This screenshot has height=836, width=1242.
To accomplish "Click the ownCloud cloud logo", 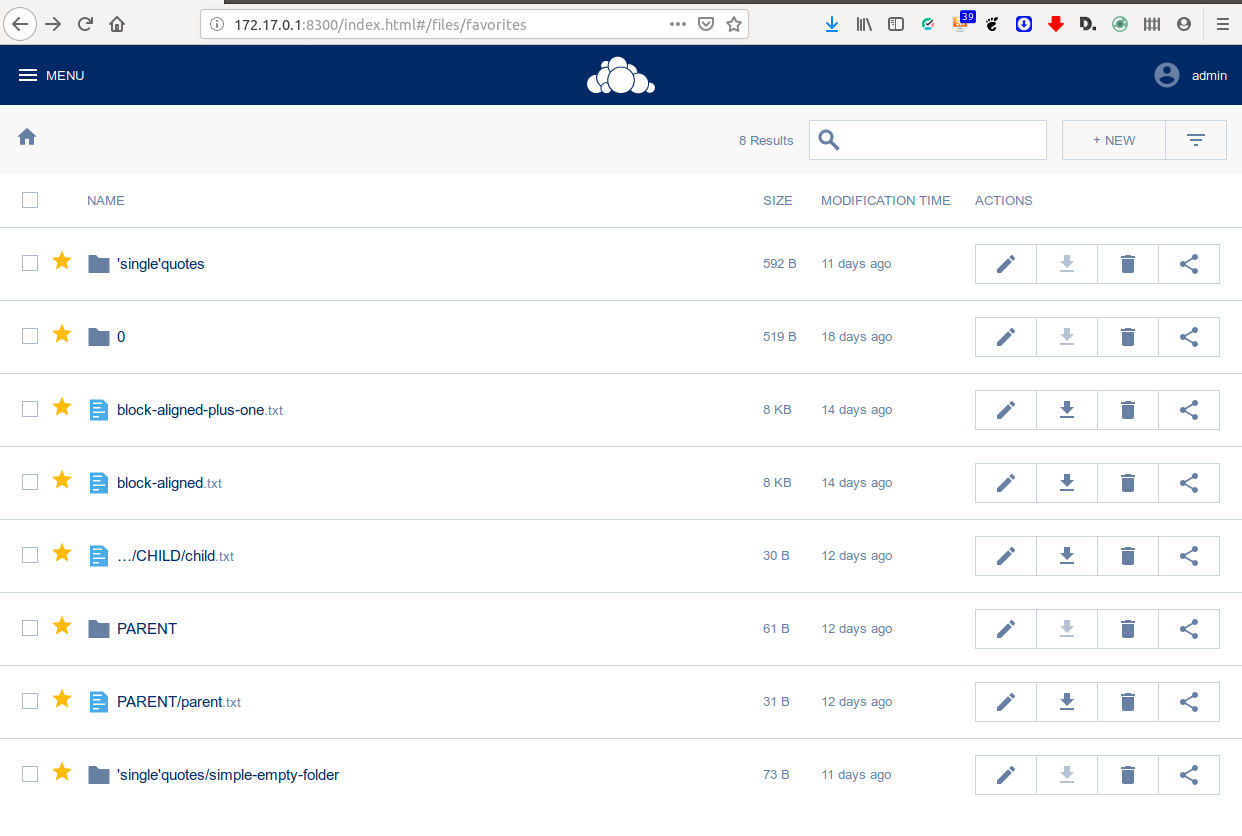I will pos(620,76).
